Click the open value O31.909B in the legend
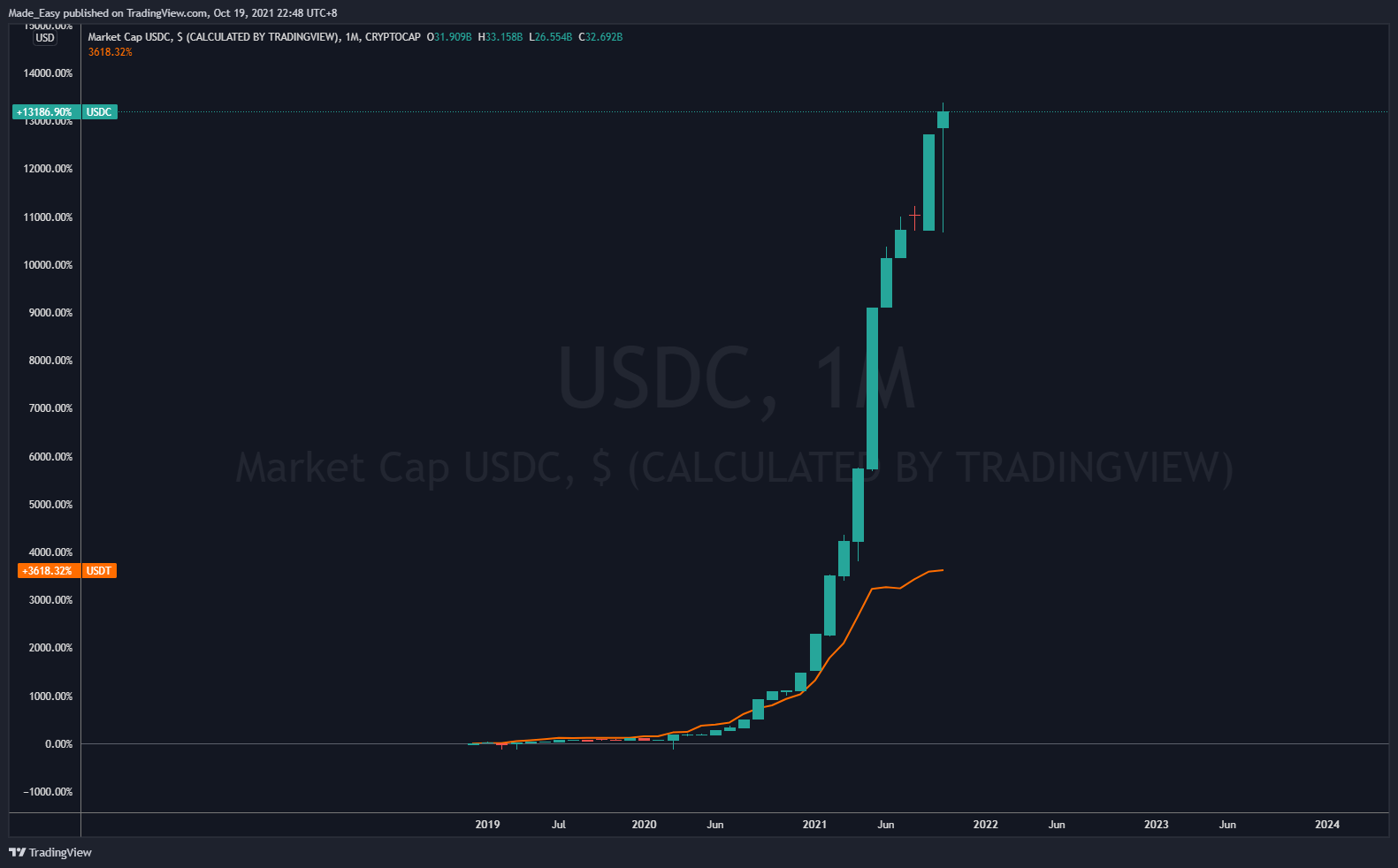 pyautogui.click(x=449, y=37)
